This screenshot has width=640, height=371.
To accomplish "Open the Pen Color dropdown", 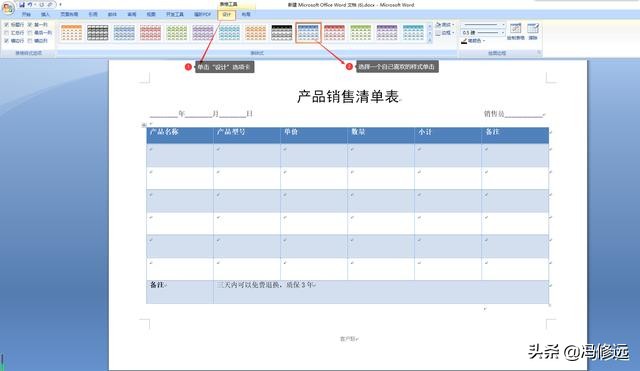I will [x=473, y=41].
